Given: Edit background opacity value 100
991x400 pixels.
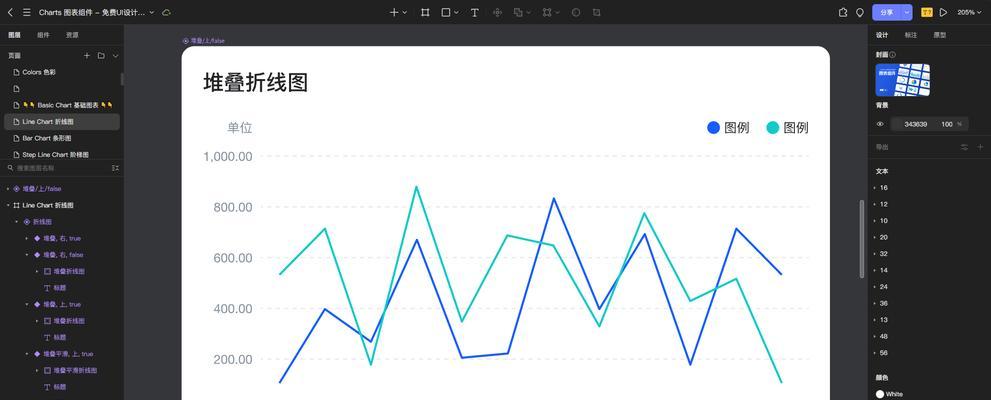Looking at the screenshot, I should 947,124.
